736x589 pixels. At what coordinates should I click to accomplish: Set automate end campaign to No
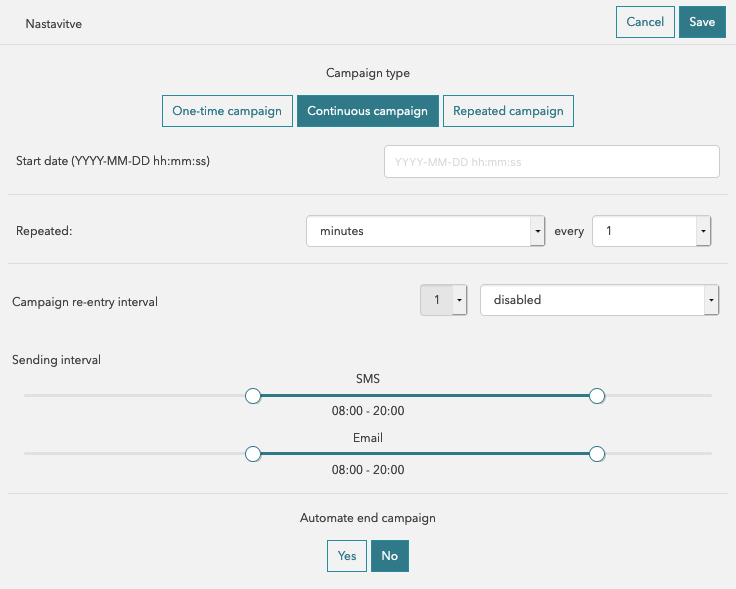pos(389,556)
